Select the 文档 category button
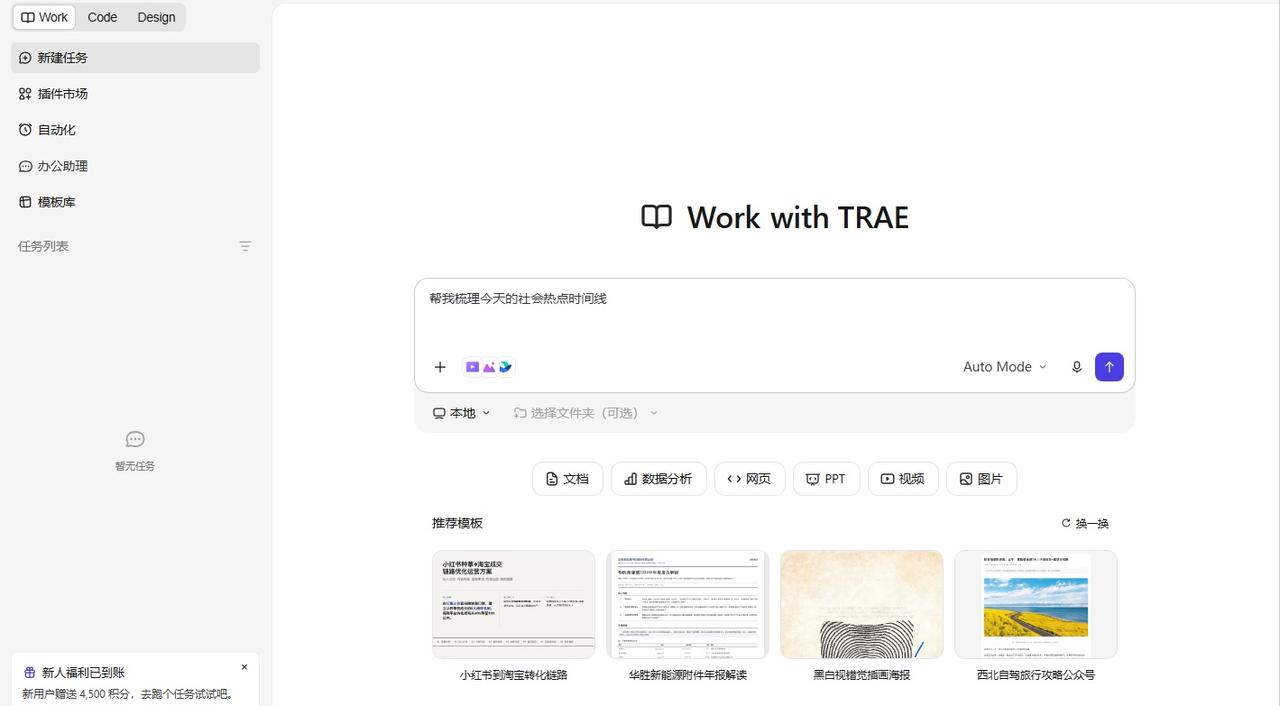 (x=567, y=479)
